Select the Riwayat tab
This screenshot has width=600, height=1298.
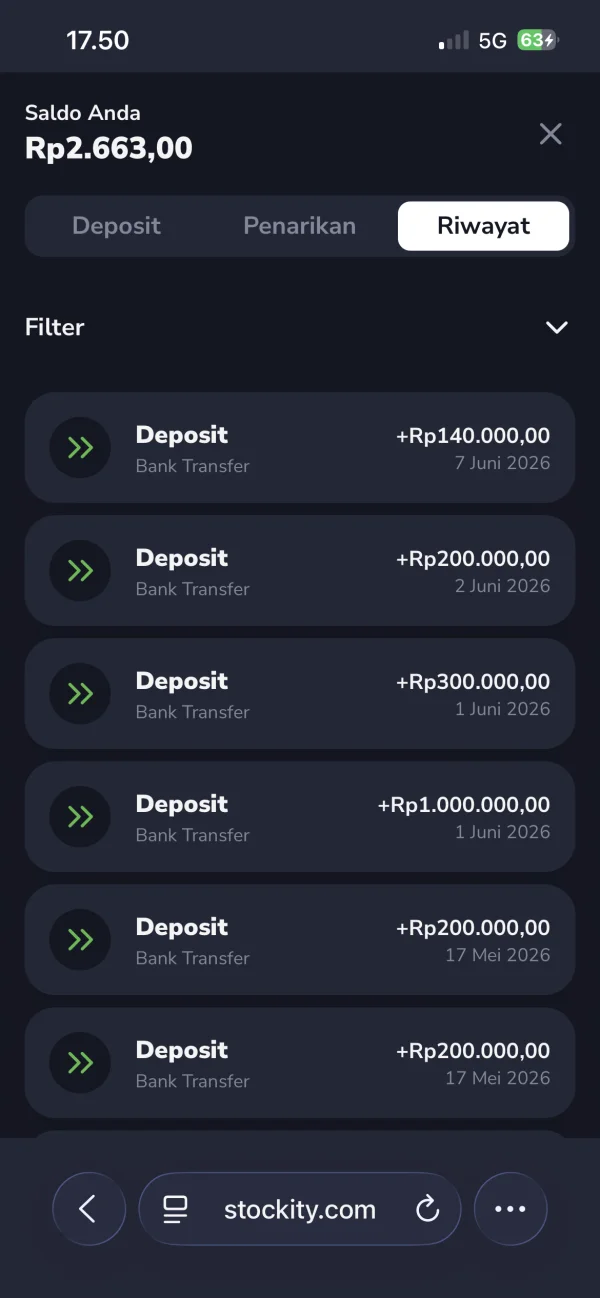(483, 226)
